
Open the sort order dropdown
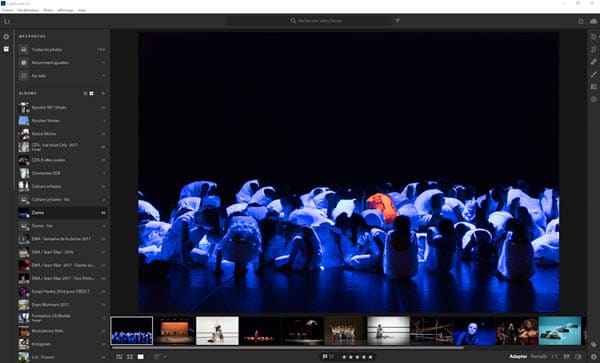[x=160, y=356]
